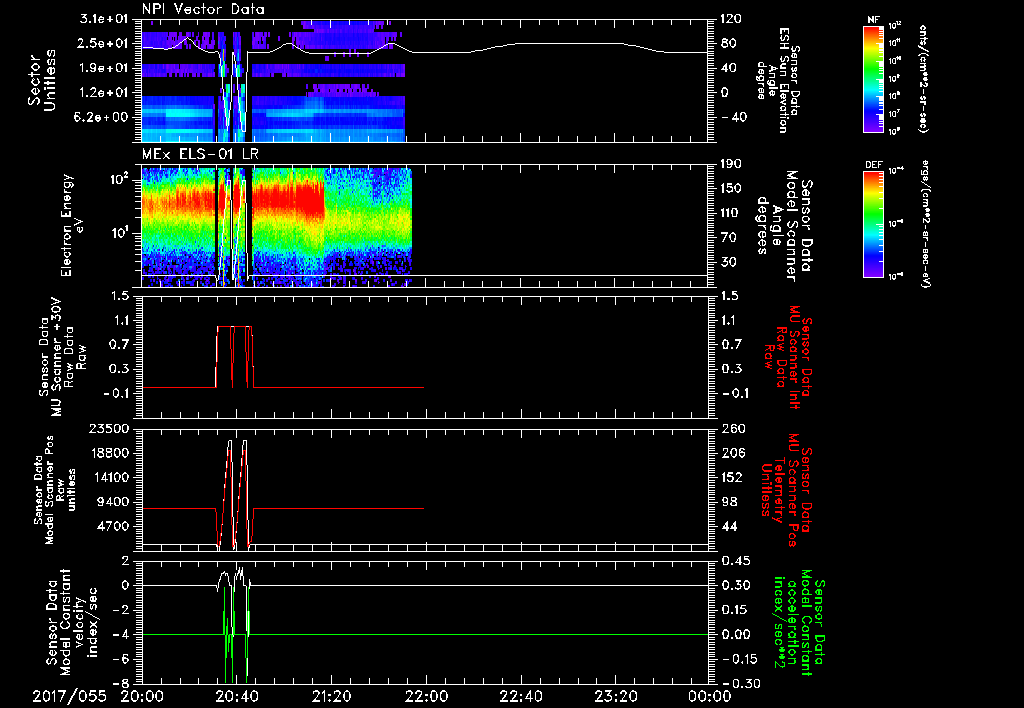Click the Model Scanner Angle degrees label
The image size is (1024, 708).
click(x=784, y=225)
